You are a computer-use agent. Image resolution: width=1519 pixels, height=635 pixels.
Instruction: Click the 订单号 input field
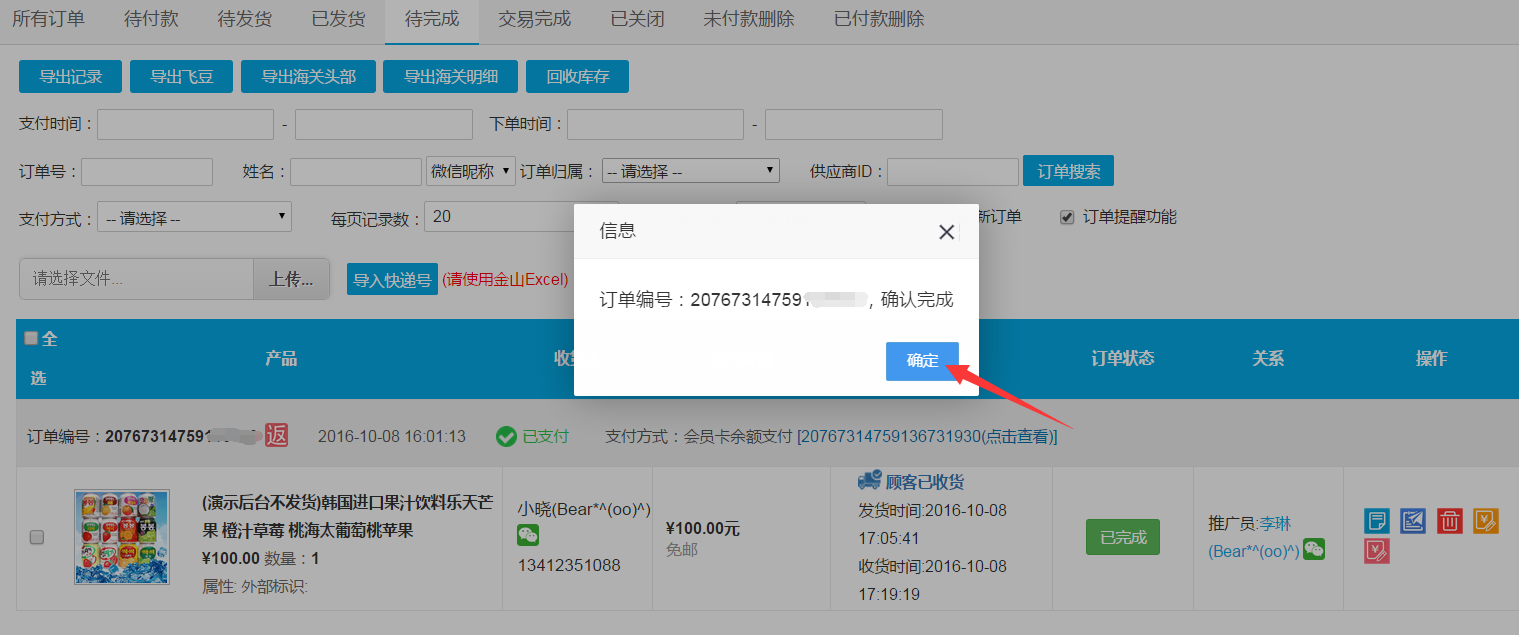[147, 172]
